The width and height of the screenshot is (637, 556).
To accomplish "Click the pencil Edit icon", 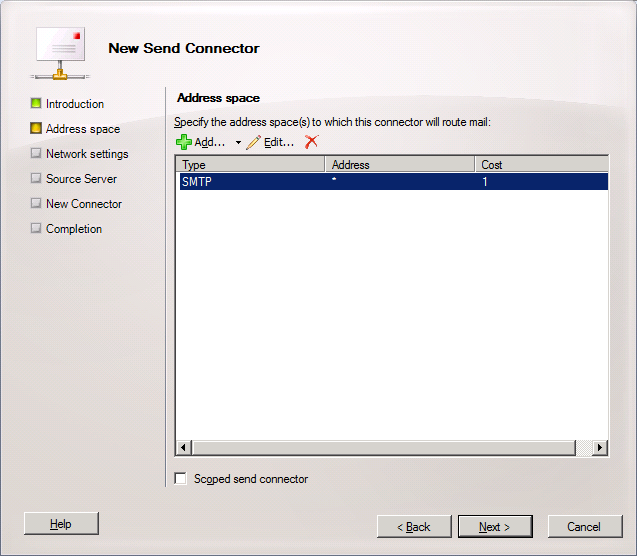I will click(253, 143).
